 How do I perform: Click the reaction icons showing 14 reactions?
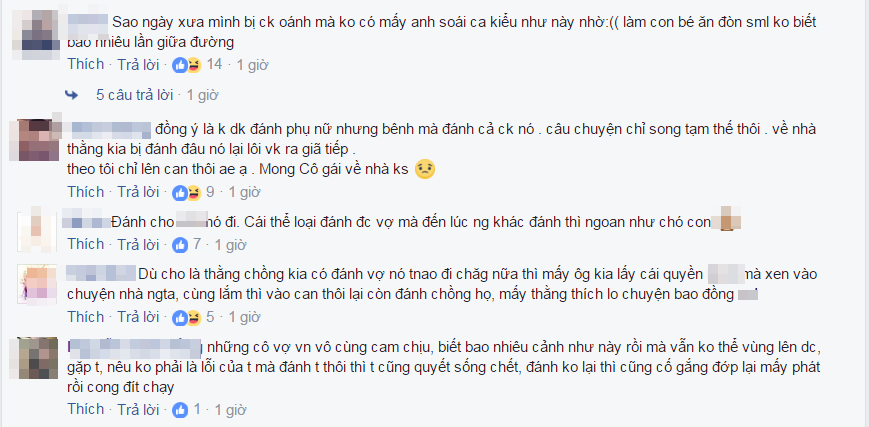pyautogui.click(x=187, y=65)
